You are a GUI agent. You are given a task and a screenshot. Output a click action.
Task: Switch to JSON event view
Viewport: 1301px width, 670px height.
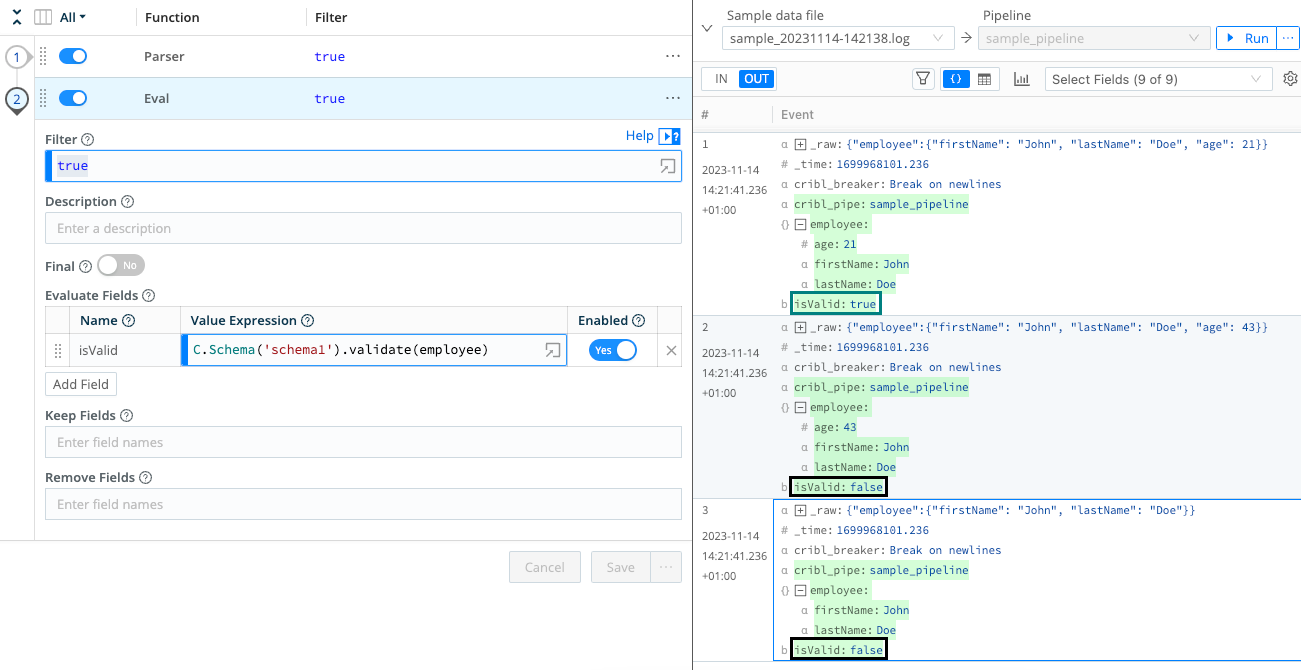956,79
